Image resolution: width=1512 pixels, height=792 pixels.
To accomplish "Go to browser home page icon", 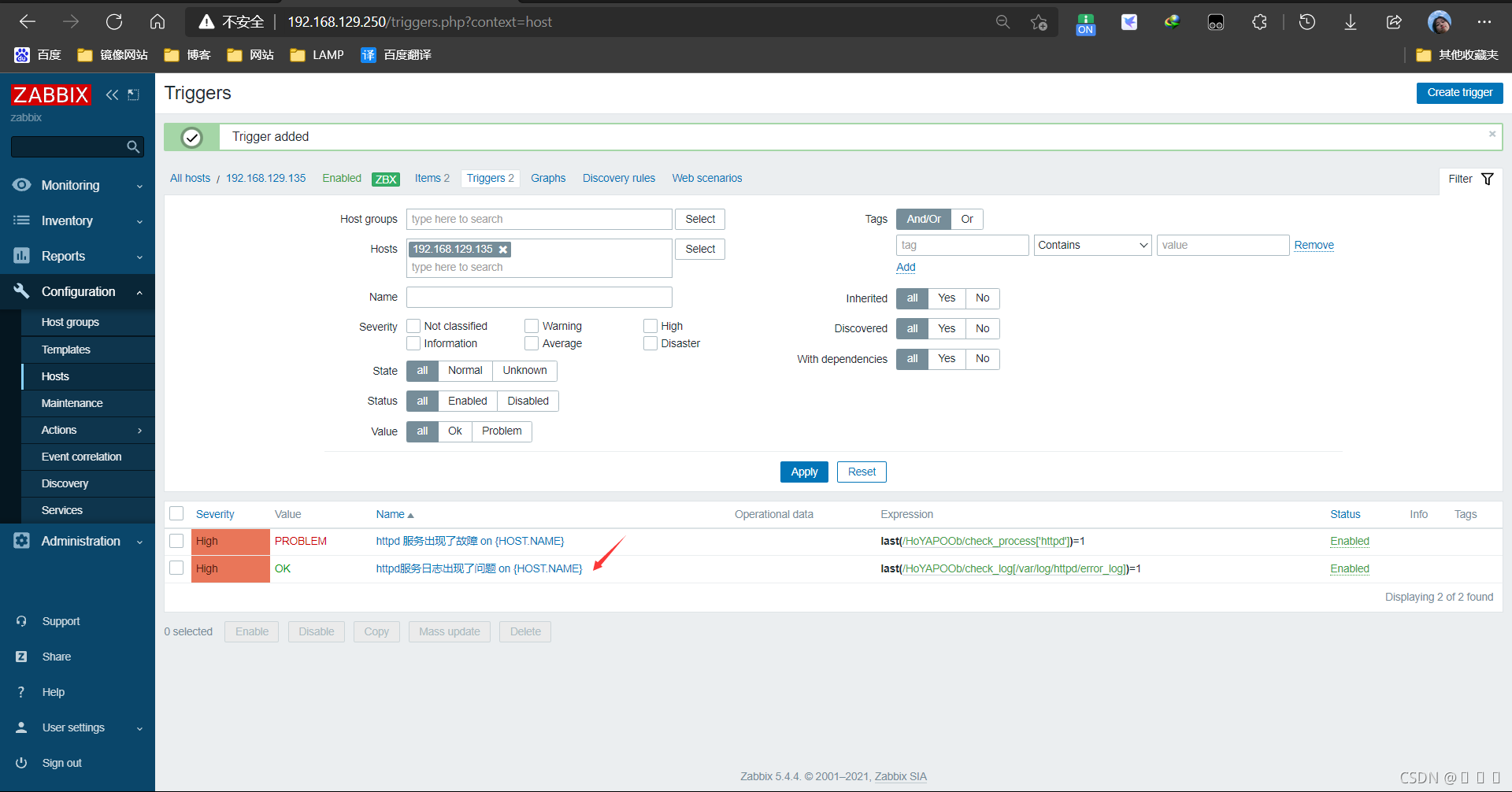I will [157, 22].
